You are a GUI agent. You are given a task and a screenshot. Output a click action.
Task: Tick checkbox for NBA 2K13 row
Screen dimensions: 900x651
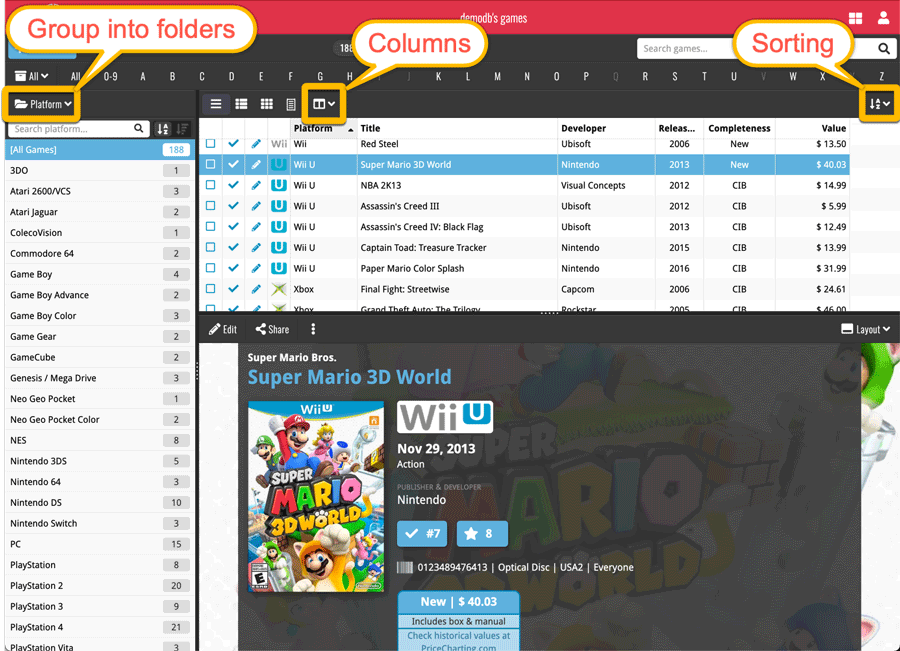(x=211, y=185)
